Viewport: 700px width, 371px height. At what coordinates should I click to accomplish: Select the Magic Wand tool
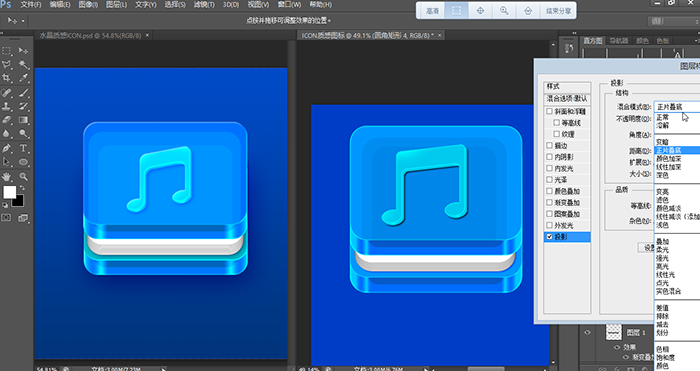[23, 64]
